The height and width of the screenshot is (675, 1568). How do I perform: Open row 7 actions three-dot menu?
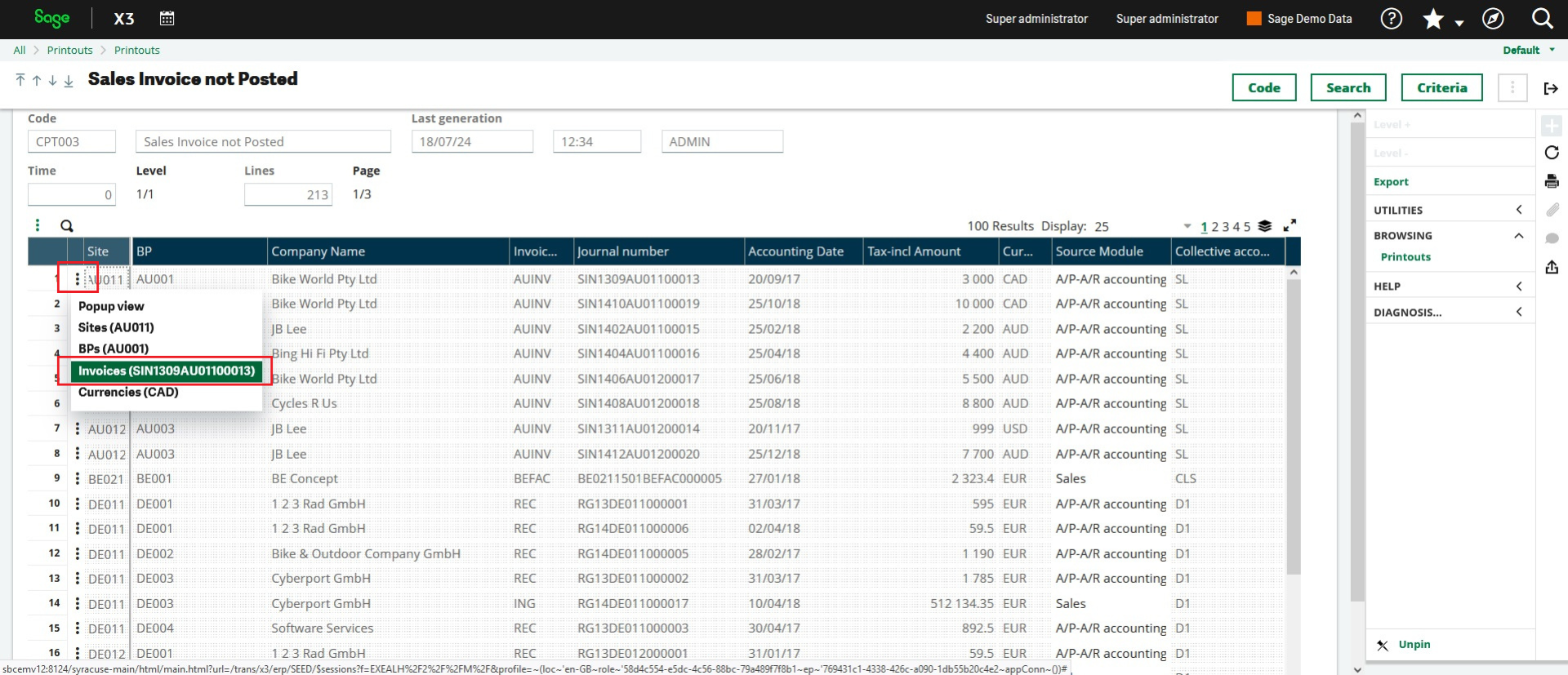coord(78,429)
